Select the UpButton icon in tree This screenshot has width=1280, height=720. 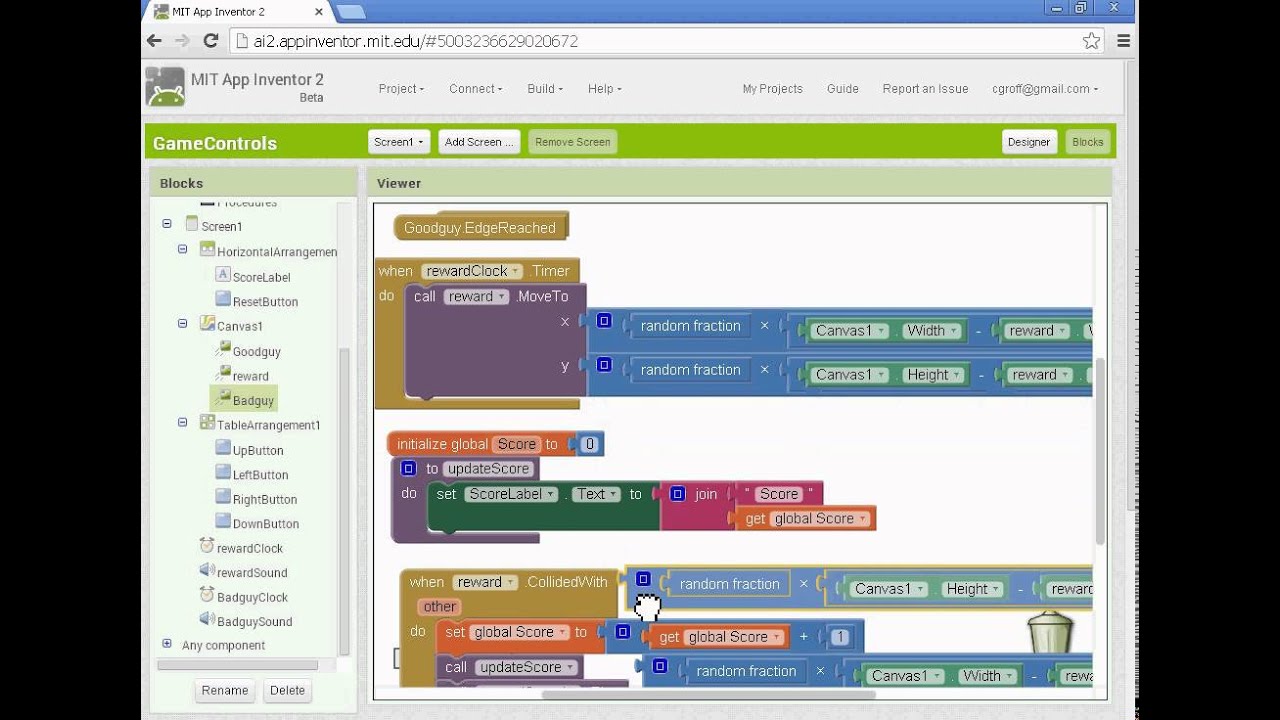[x=223, y=448]
